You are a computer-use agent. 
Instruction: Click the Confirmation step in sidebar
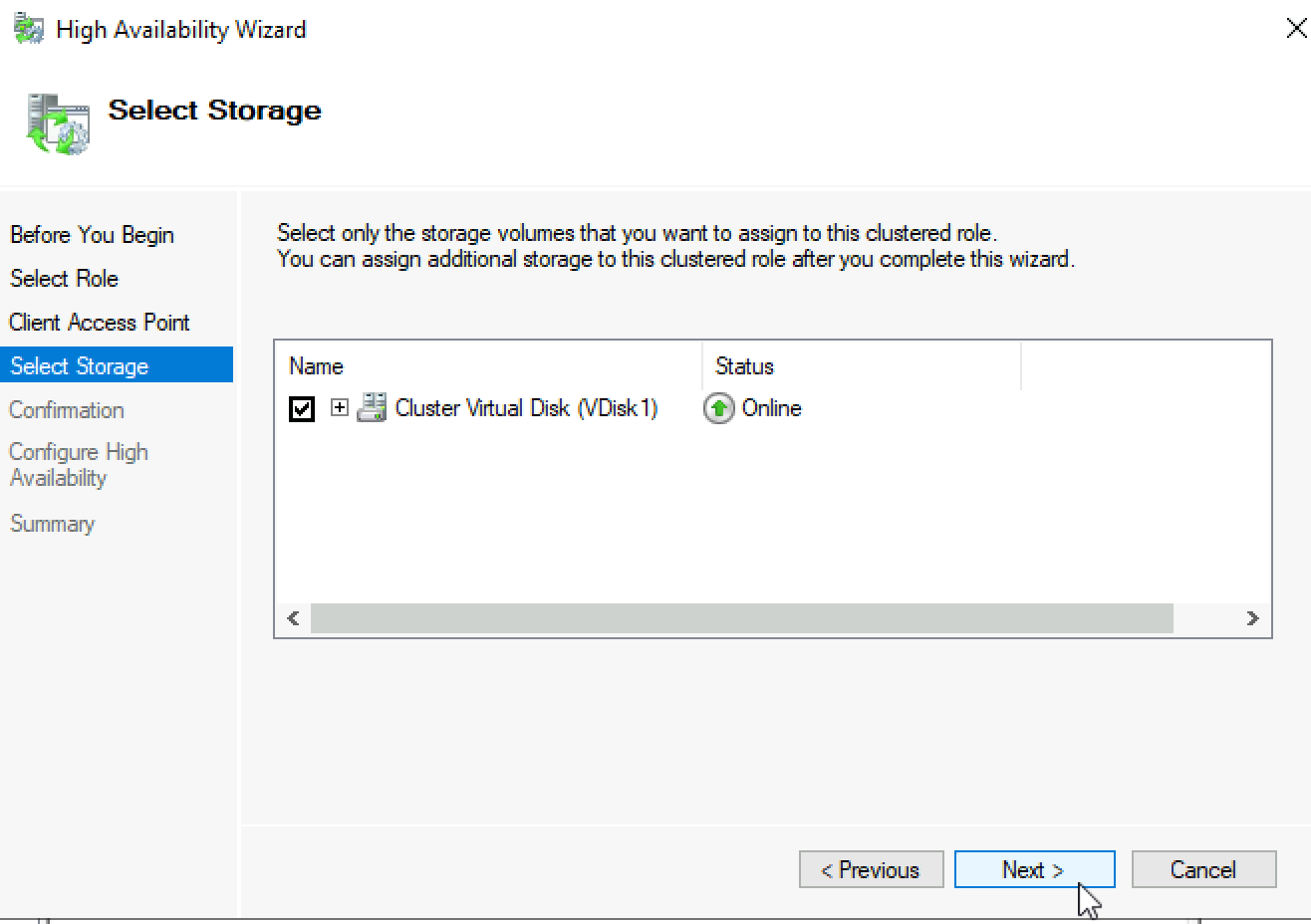[x=67, y=410]
